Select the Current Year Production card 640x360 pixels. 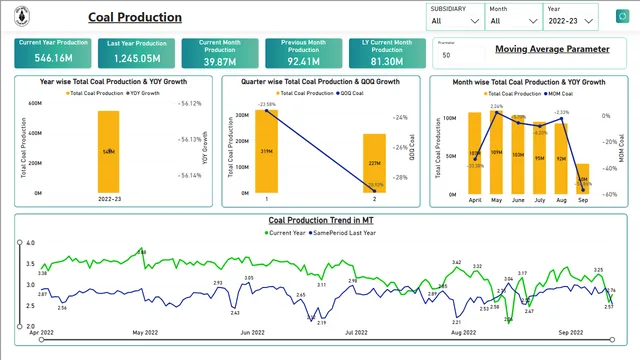[x=53, y=53]
